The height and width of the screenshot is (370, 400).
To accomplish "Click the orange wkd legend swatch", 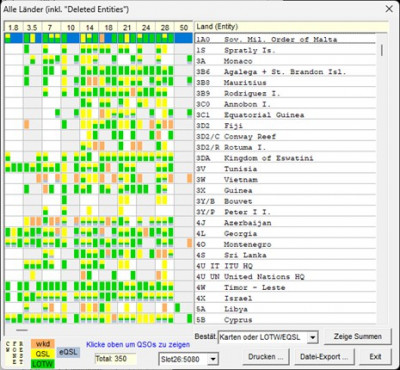I will 43,344.
